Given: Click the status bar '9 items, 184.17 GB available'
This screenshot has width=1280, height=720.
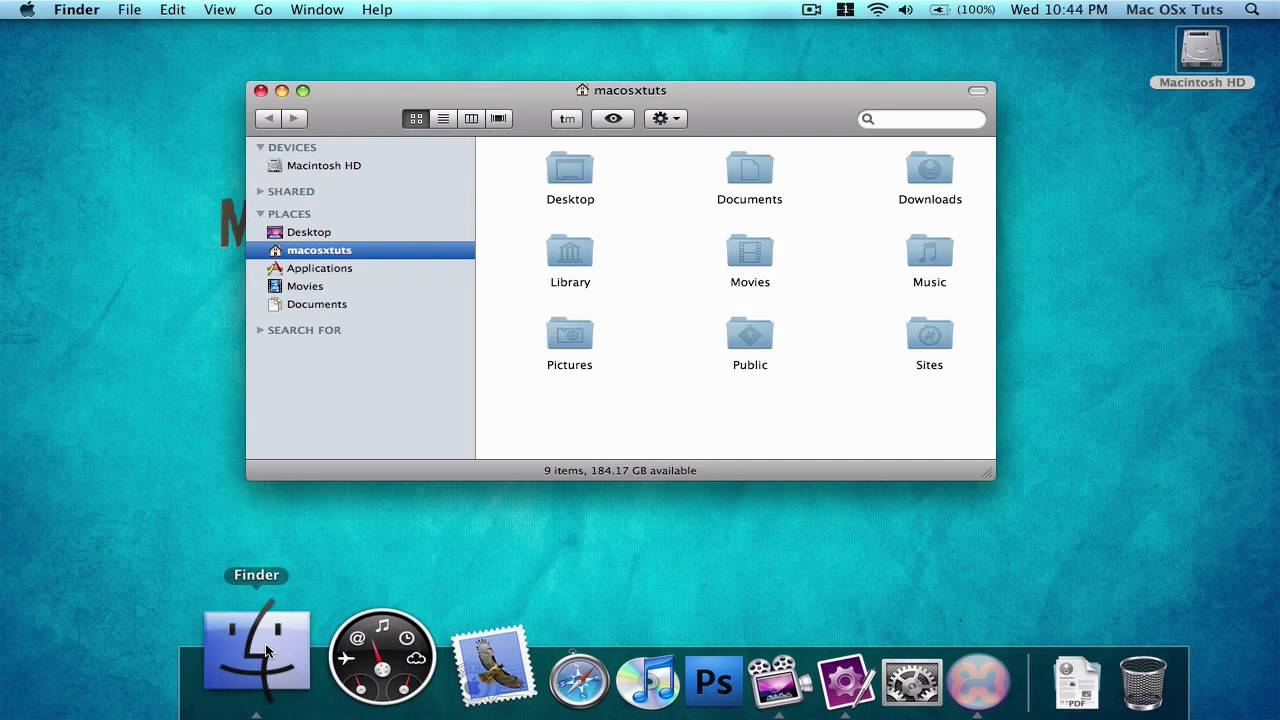Looking at the screenshot, I should 620,471.
